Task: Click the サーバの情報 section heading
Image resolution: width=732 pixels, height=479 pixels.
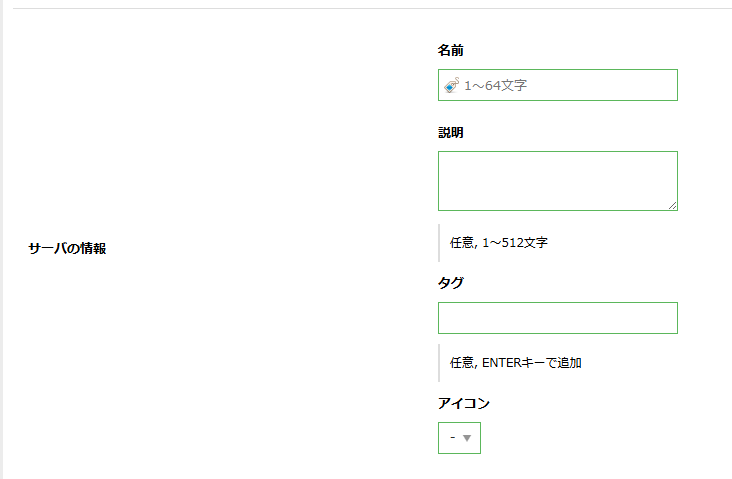Action: click(67, 248)
